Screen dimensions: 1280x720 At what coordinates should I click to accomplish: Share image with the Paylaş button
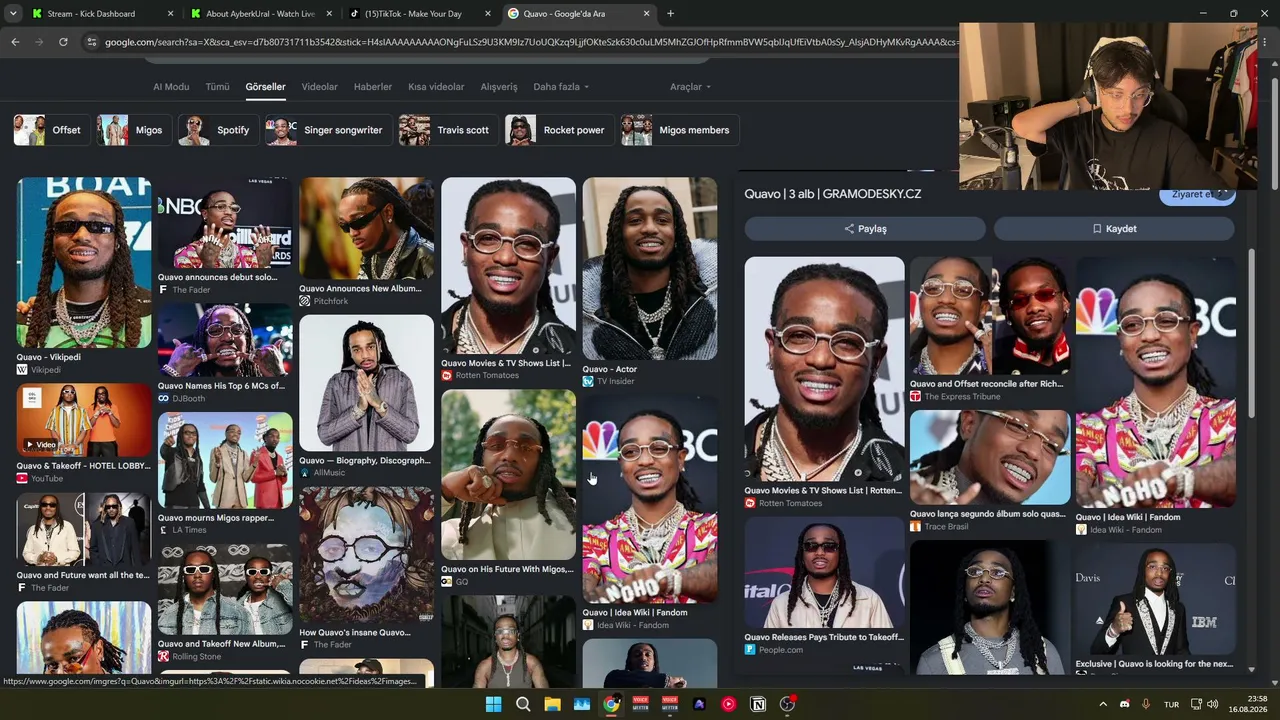[x=865, y=229]
